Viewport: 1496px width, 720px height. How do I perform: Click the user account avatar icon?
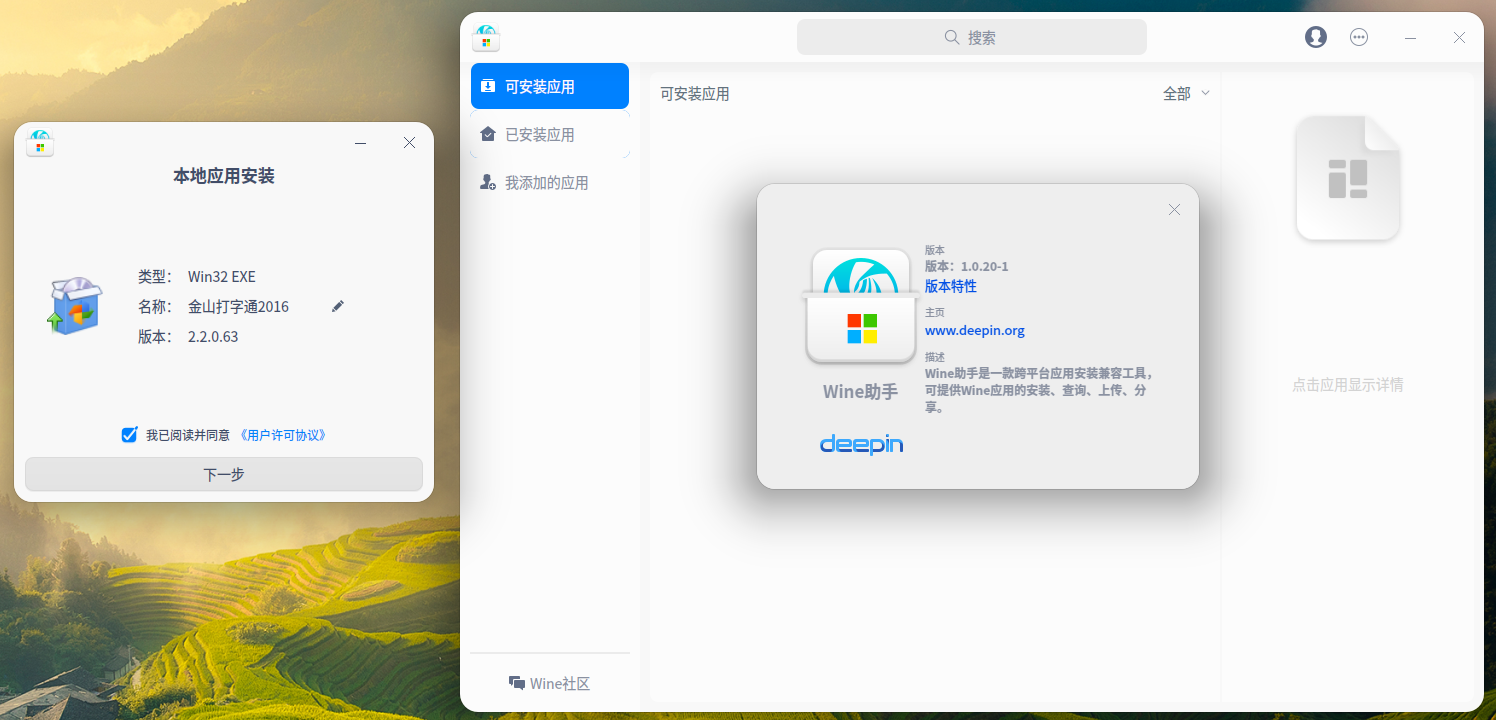(1315, 37)
